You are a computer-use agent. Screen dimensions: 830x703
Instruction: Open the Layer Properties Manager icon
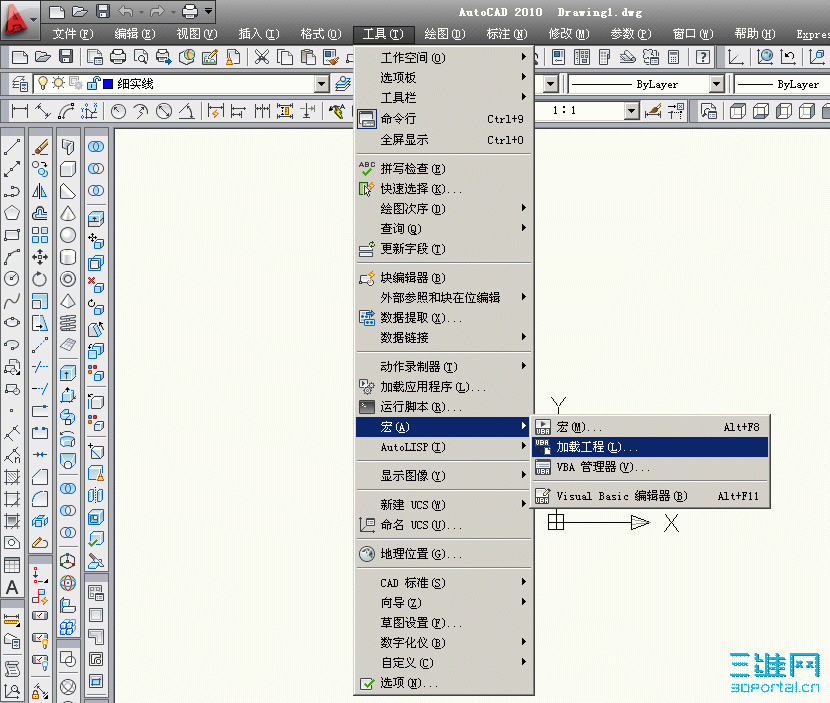pos(20,84)
